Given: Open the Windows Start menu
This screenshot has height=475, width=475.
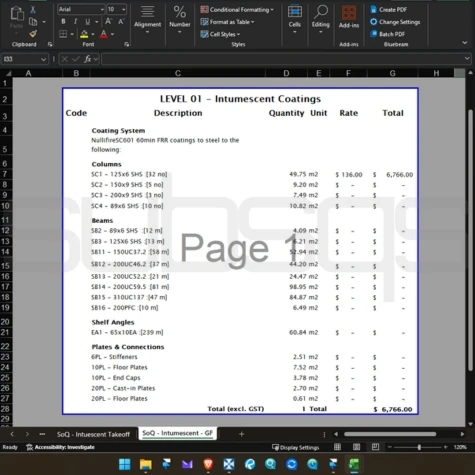Looking at the screenshot, I should [x=125, y=464].
